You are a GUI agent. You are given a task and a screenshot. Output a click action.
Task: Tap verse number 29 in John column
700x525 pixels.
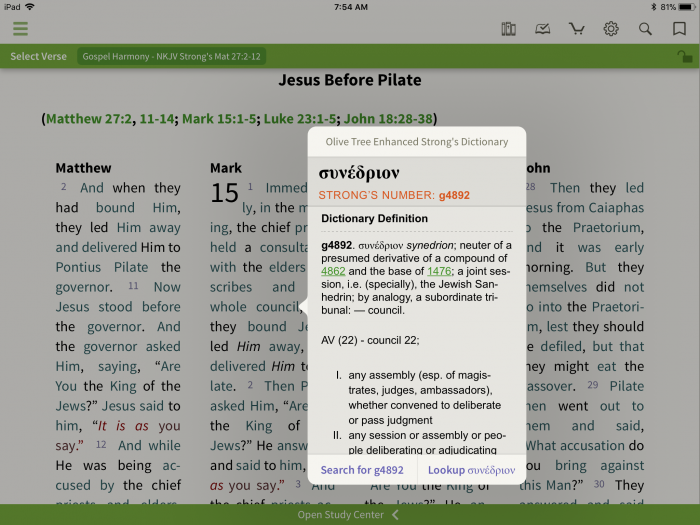coord(593,385)
